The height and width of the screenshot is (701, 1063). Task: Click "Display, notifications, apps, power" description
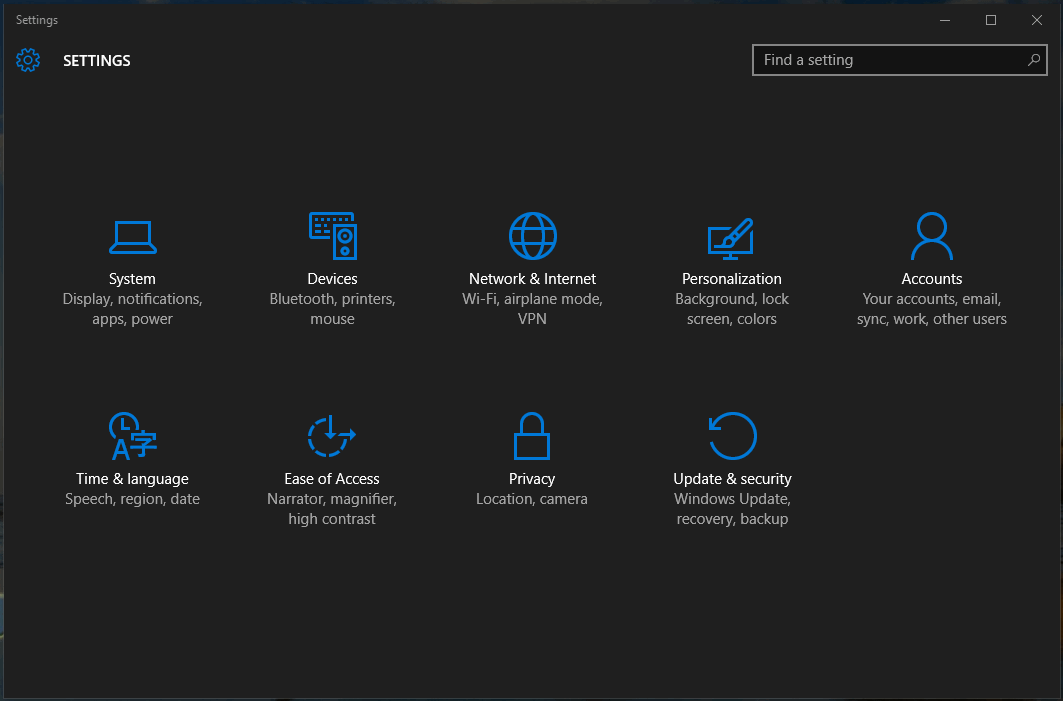(x=132, y=309)
